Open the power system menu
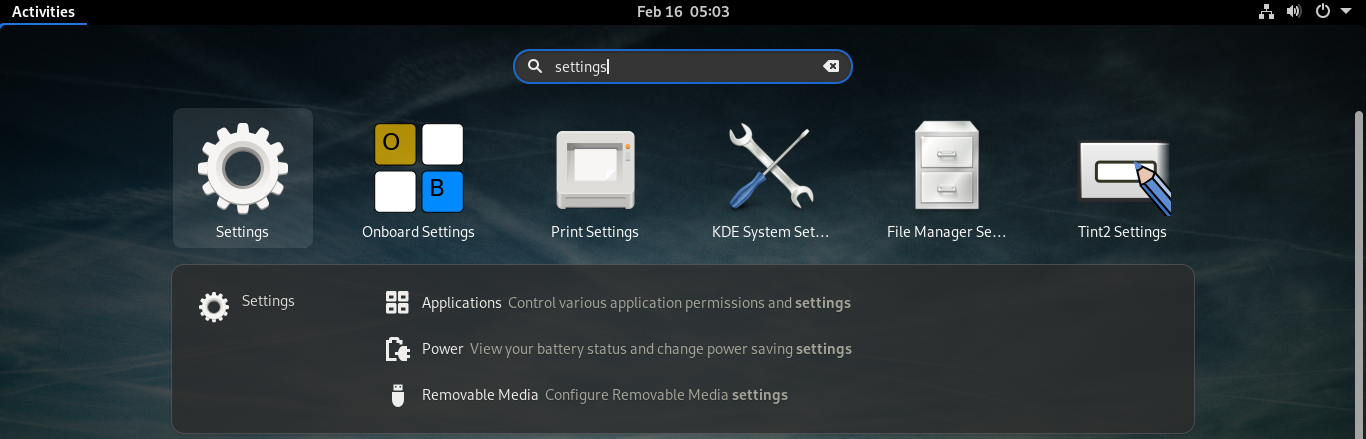 [x=1323, y=12]
